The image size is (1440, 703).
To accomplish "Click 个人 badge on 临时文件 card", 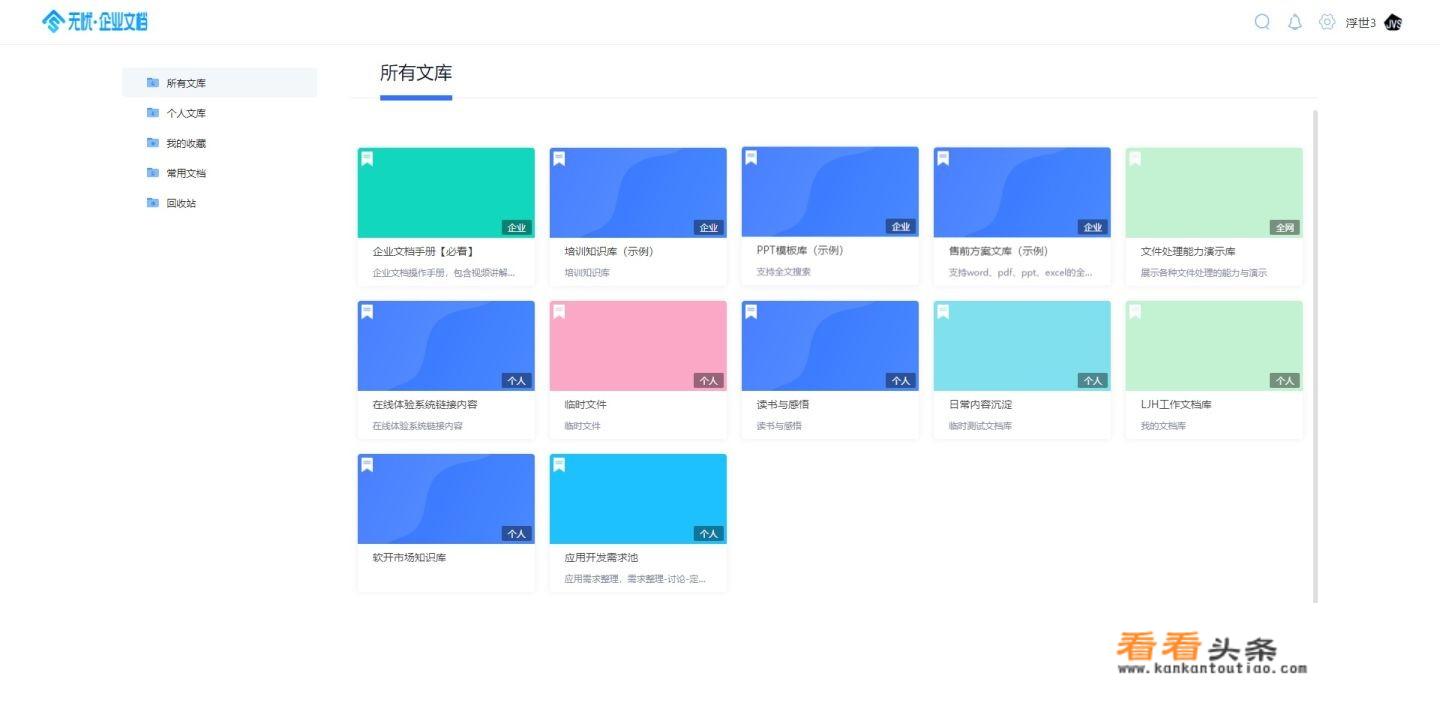I will (709, 380).
